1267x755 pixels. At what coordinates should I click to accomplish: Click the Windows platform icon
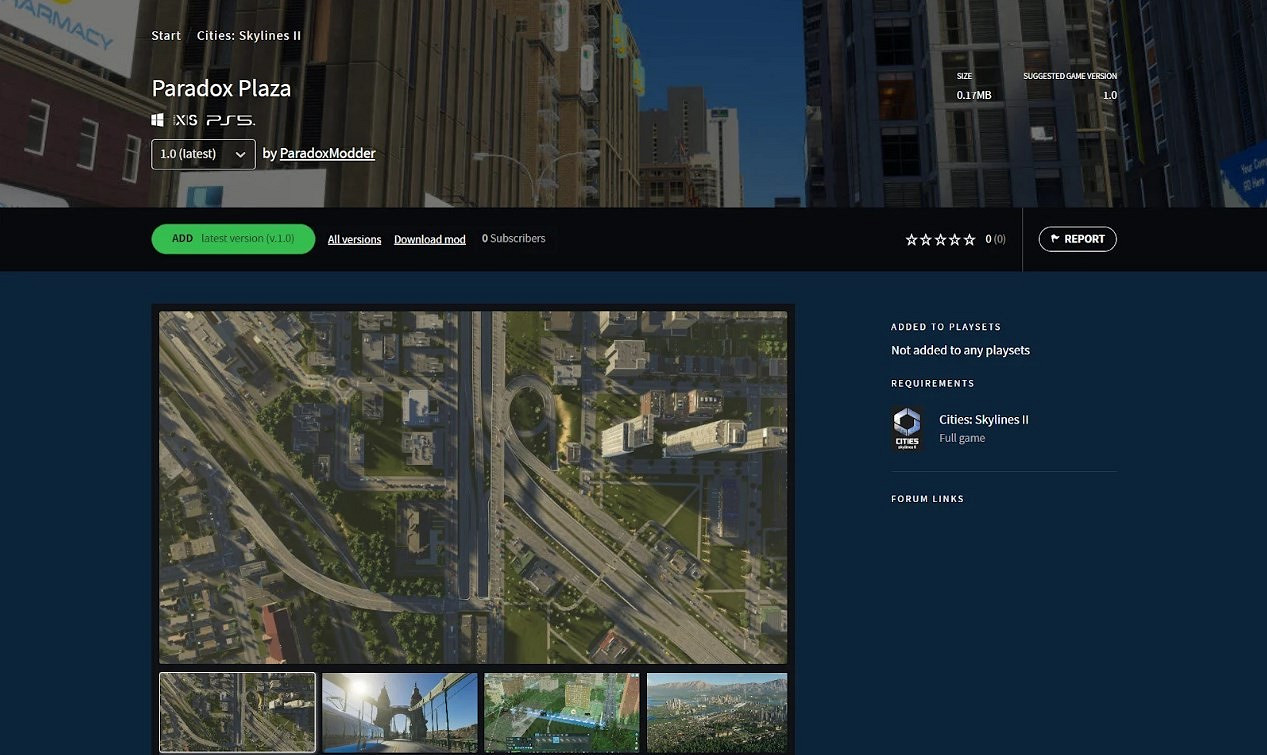click(157, 120)
